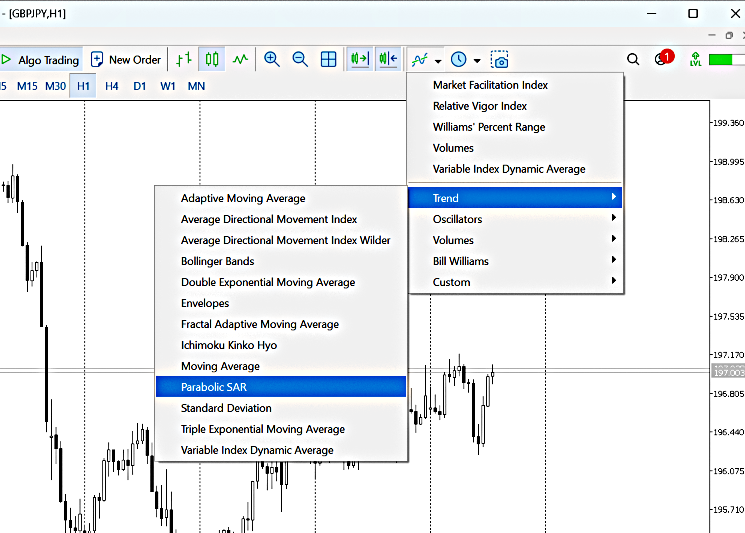Select candlestick chart style icon
The image size is (745, 533).
[212, 59]
